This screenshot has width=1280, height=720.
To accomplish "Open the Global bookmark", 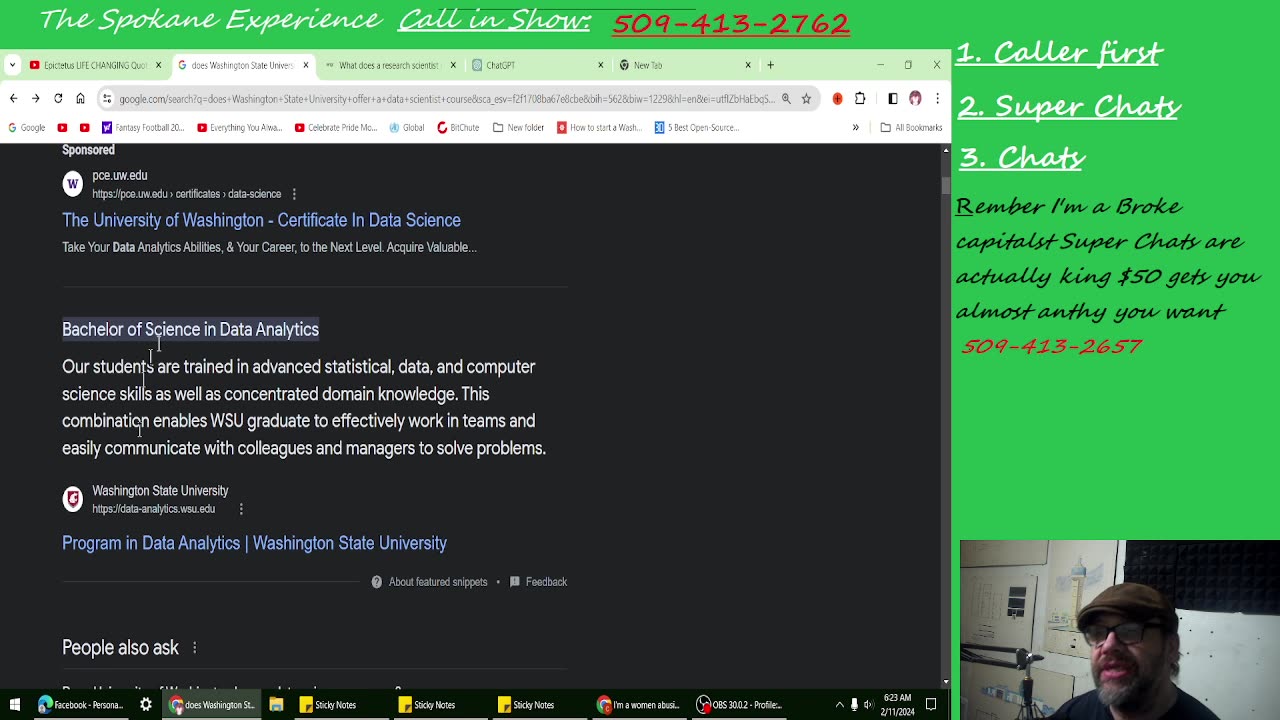I will coord(406,127).
